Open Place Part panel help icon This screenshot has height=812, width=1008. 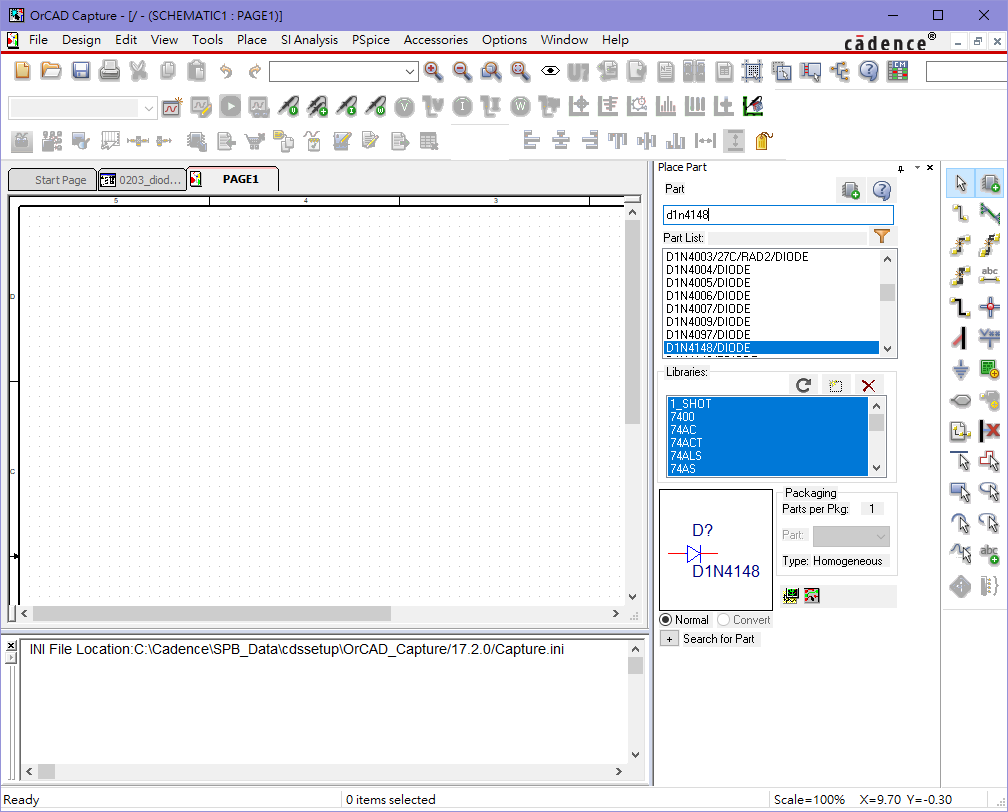[882, 190]
